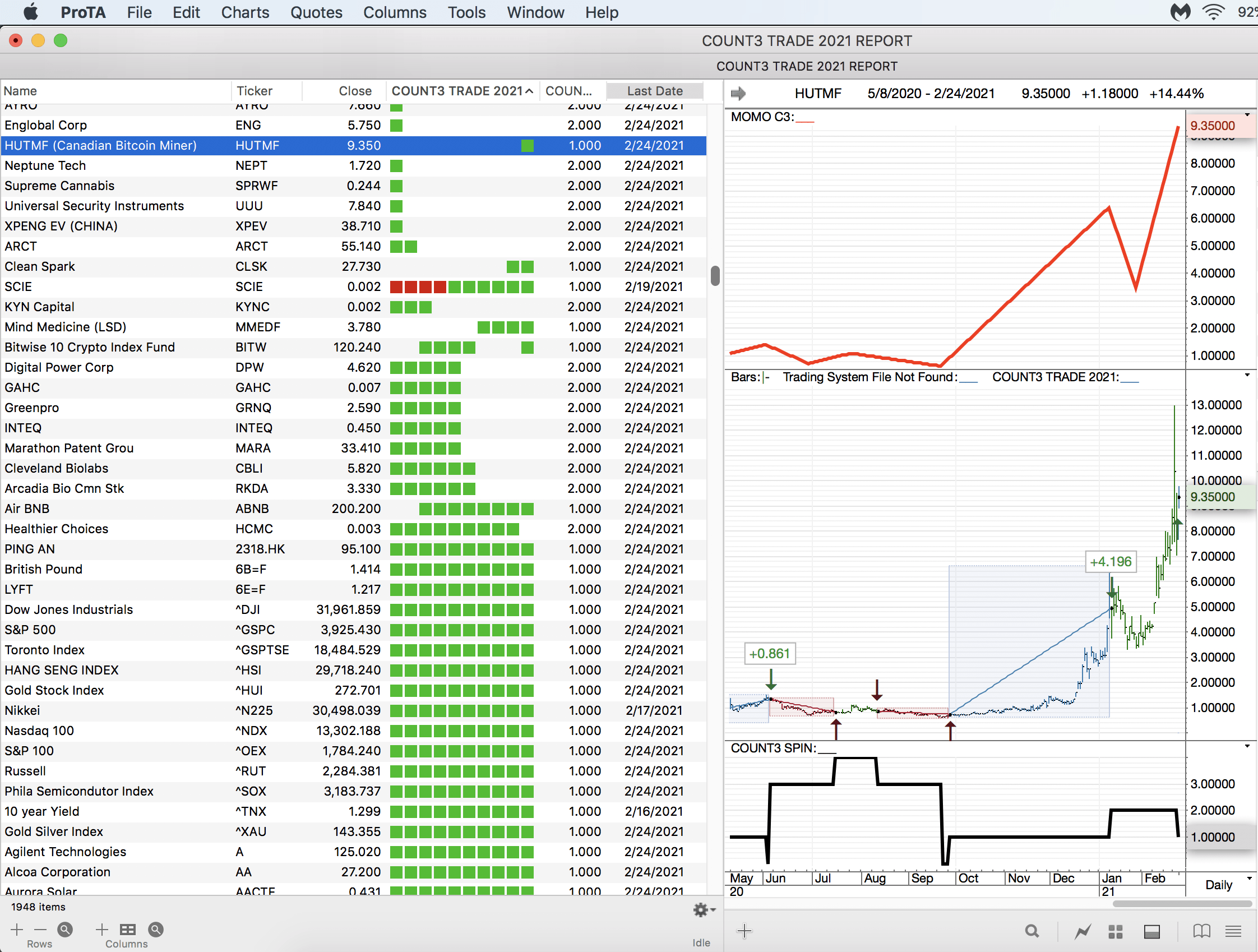This screenshot has height=952, width=1258.
Task: Sort by the Ticker column header
Action: tap(266, 91)
